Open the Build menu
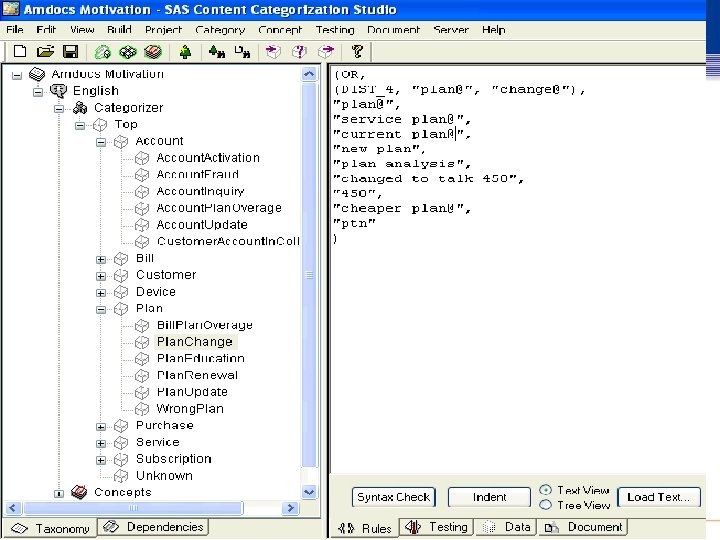 click(x=119, y=30)
